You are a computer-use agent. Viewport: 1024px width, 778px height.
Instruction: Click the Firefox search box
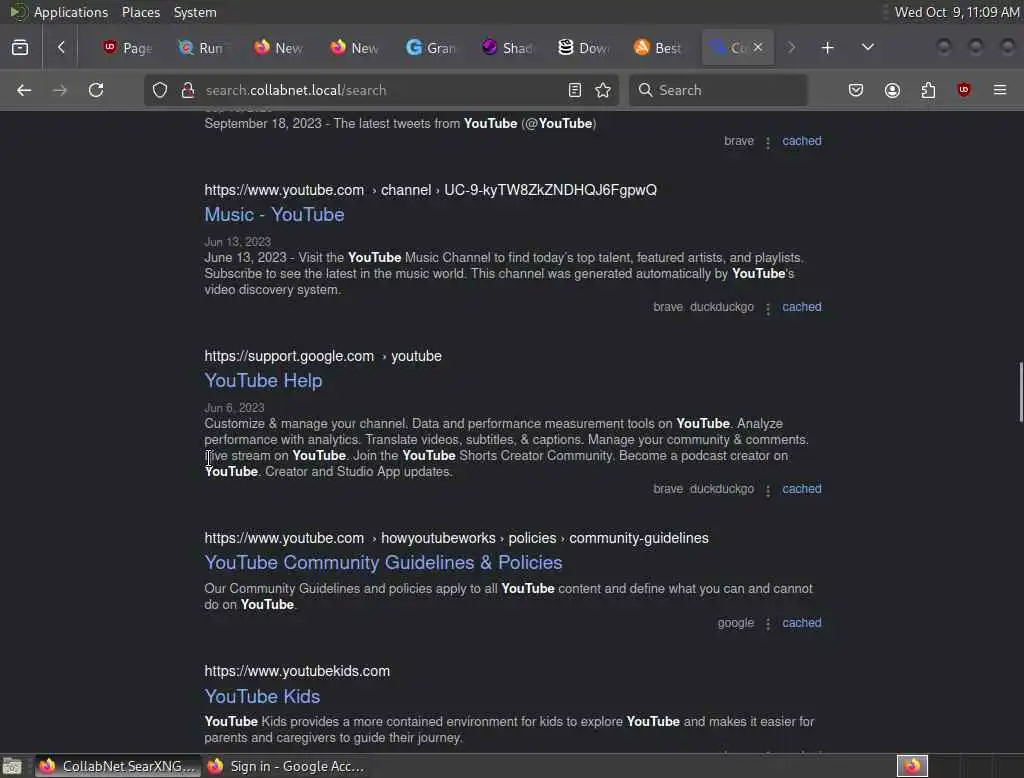[718, 90]
